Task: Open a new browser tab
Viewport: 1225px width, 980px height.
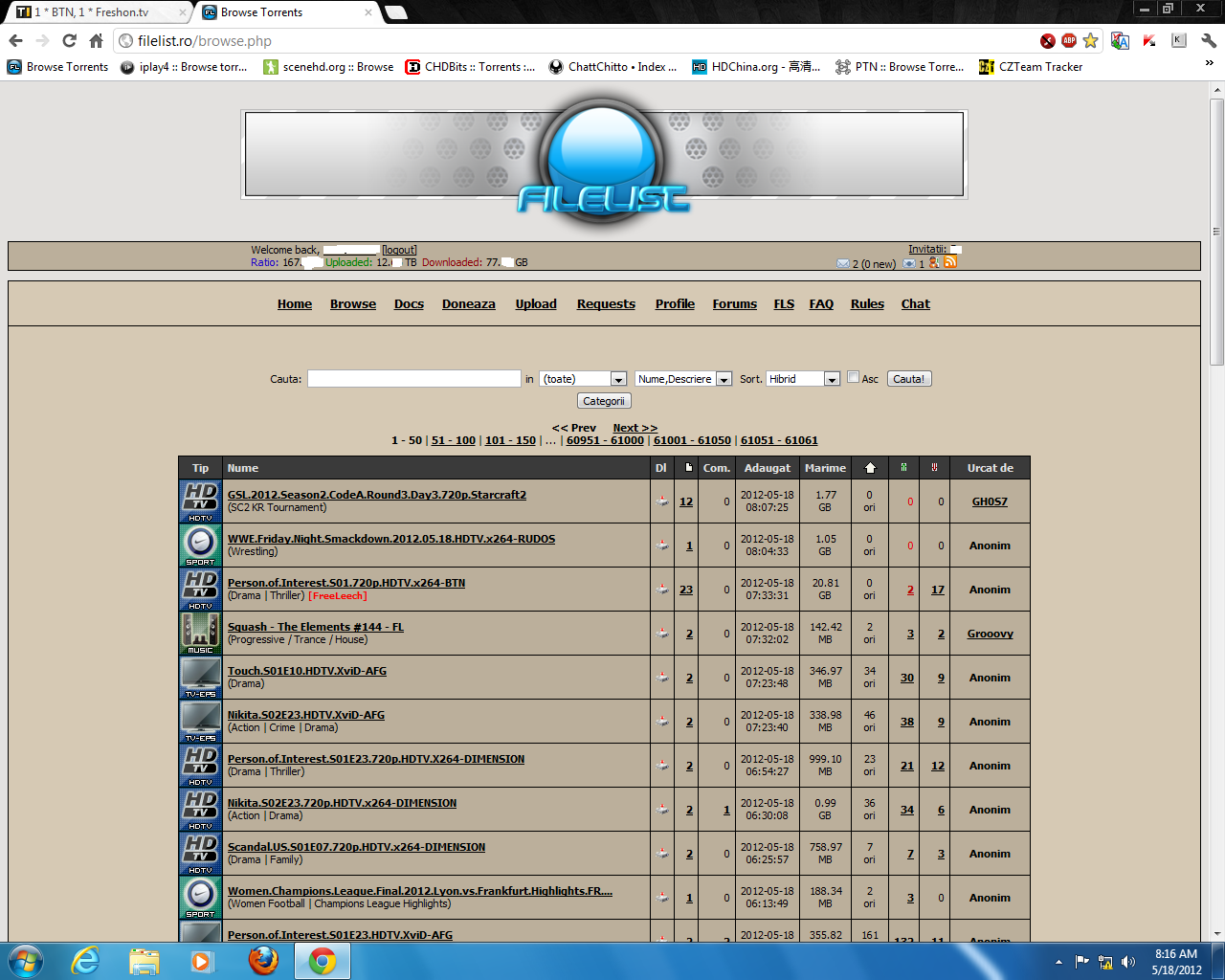Action: point(396,12)
